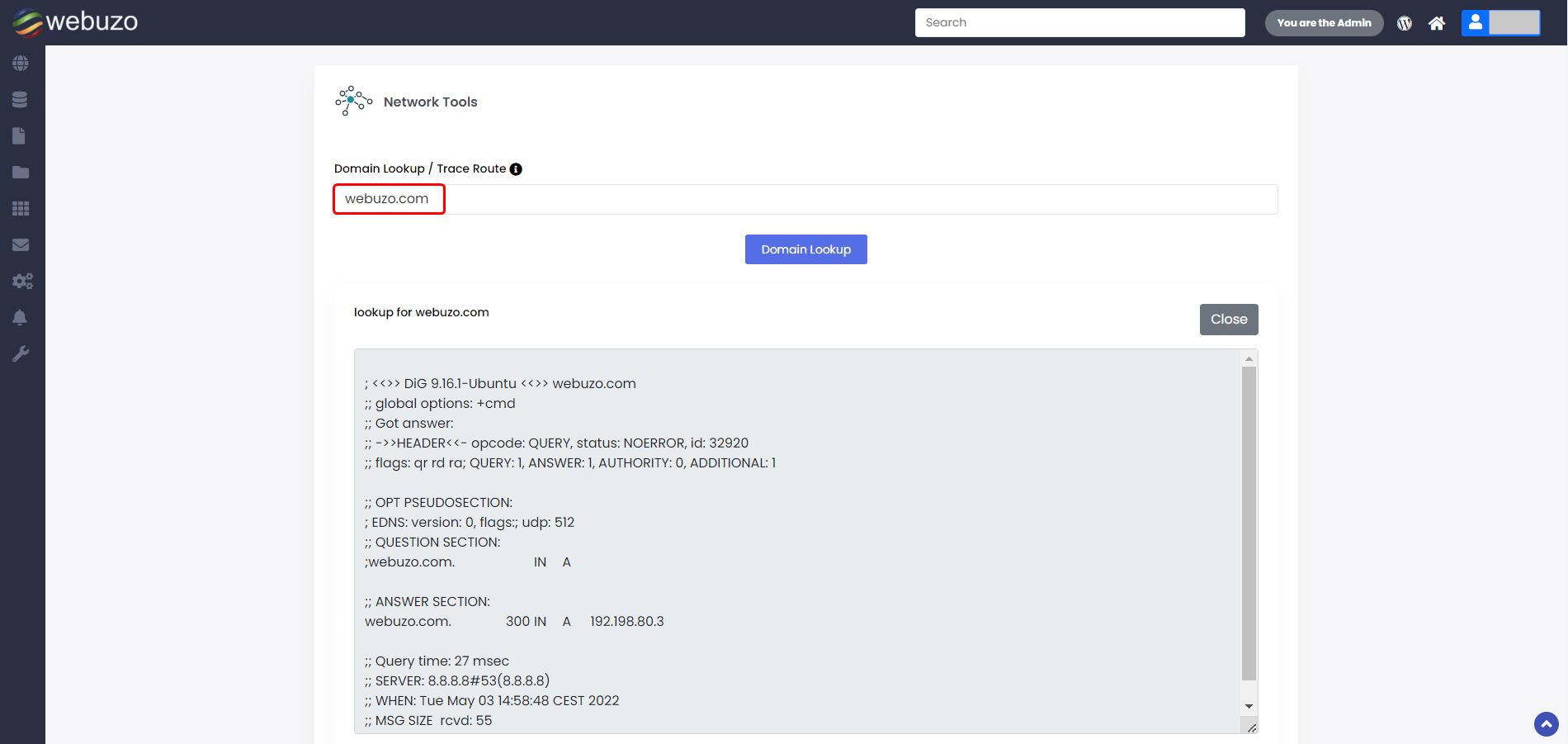
Task: Open the Email envelope sidebar icon
Action: (x=21, y=245)
